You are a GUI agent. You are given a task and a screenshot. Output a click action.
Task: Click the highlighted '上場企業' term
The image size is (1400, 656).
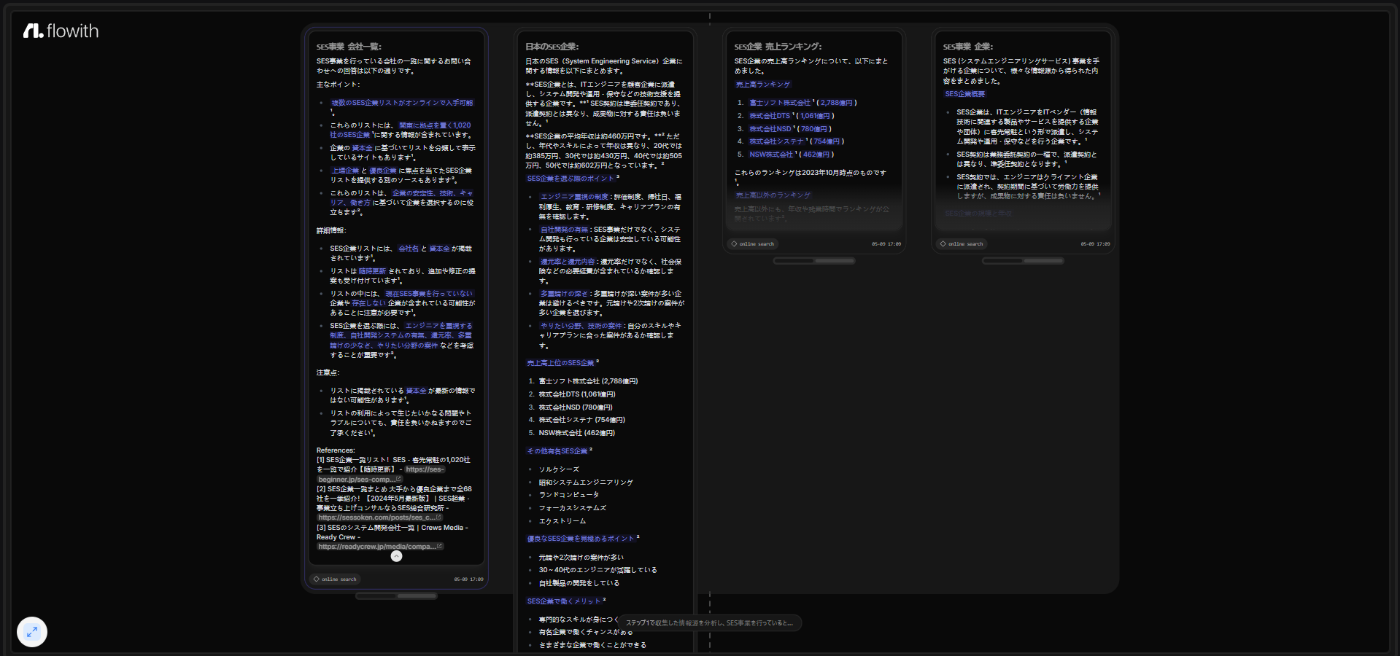pos(346,171)
